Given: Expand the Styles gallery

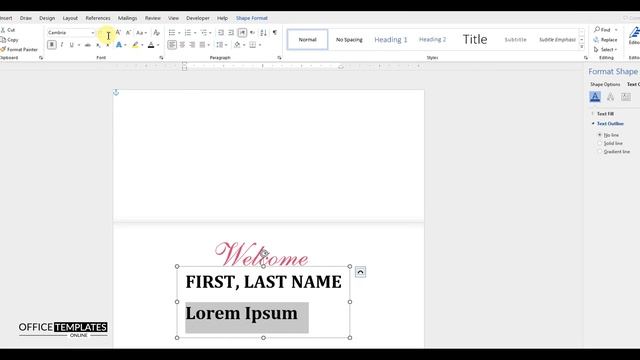Looking at the screenshot, I should 582,47.
